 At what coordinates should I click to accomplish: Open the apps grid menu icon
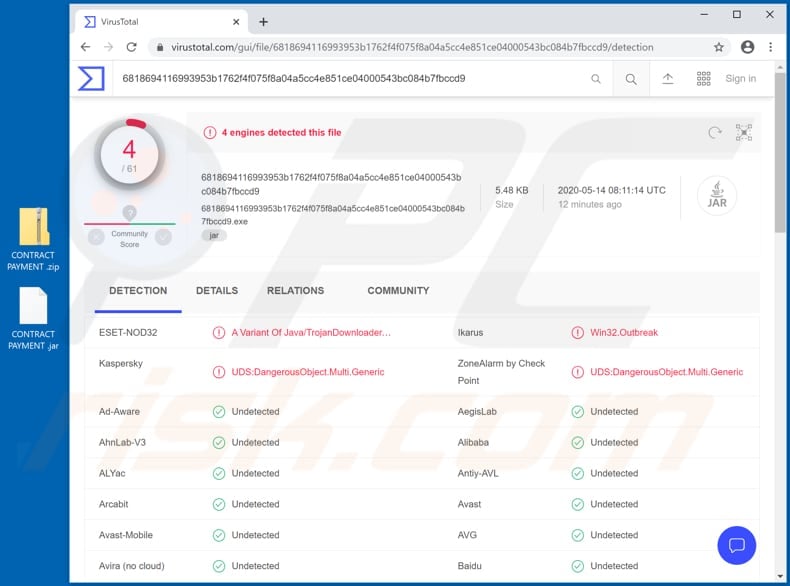point(703,79)
